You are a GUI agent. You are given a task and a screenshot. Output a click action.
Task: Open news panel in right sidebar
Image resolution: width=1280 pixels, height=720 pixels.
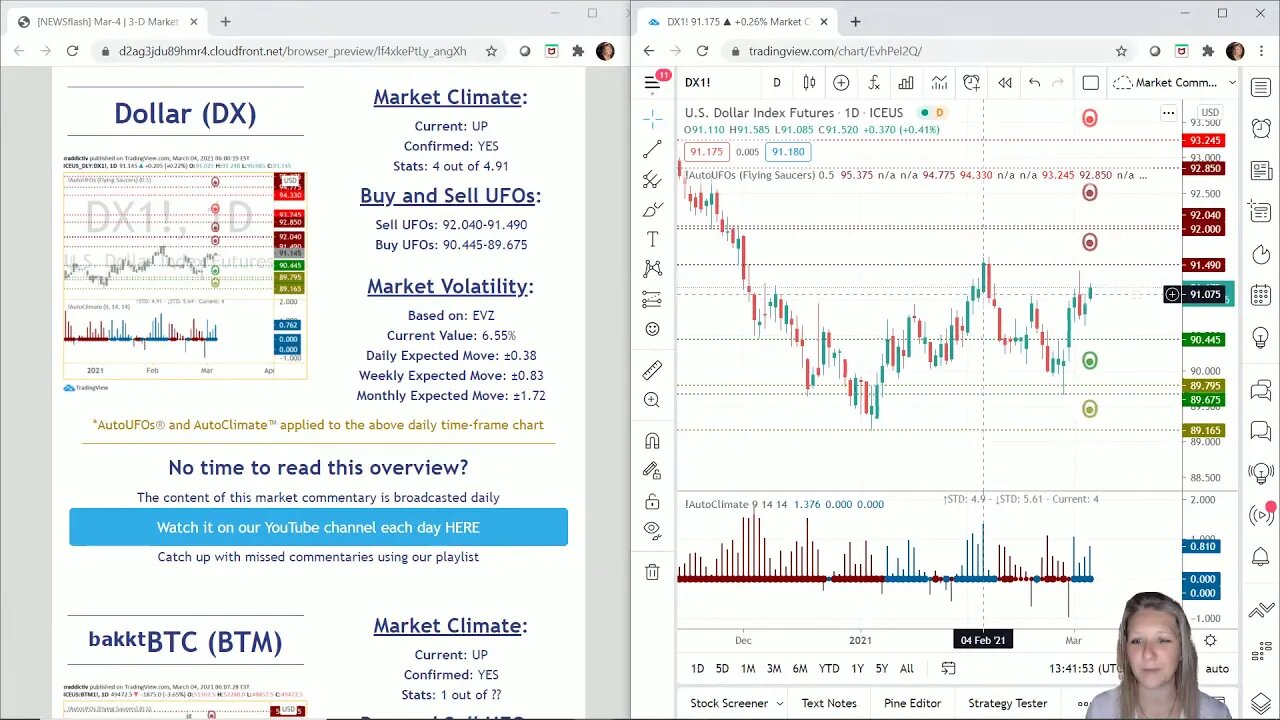(1260, 171)
